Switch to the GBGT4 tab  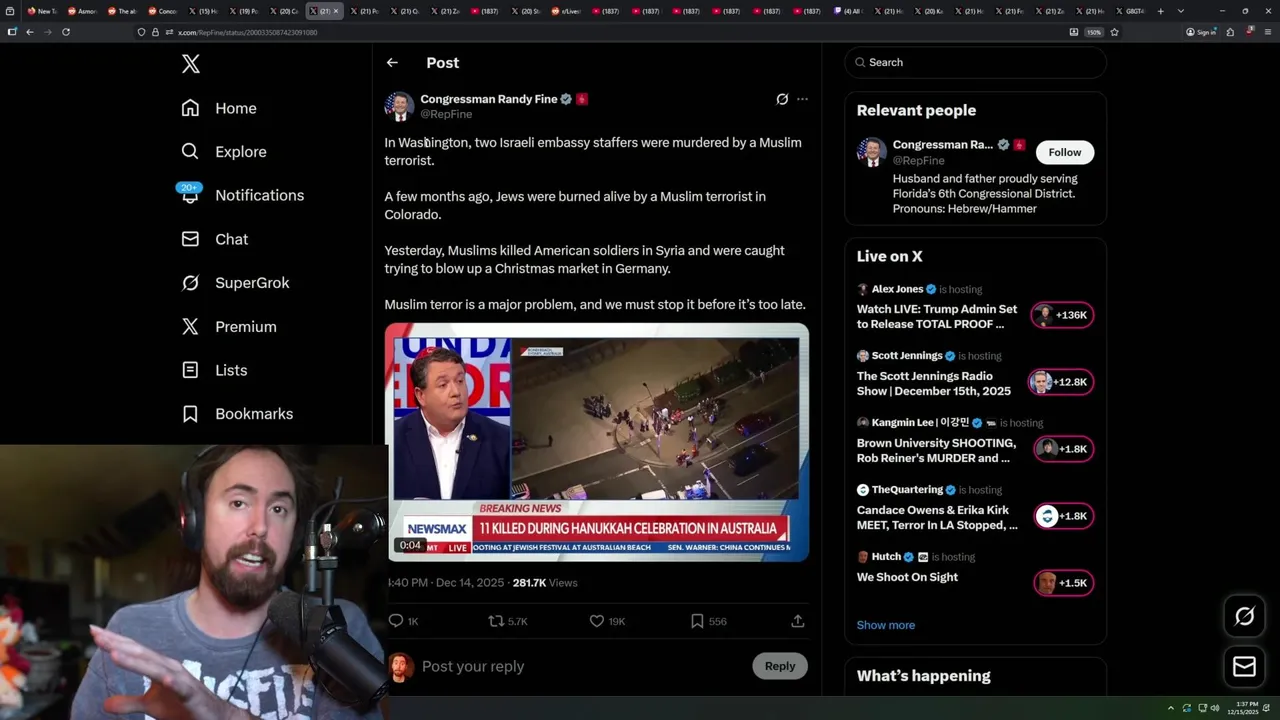(1130, 11)
